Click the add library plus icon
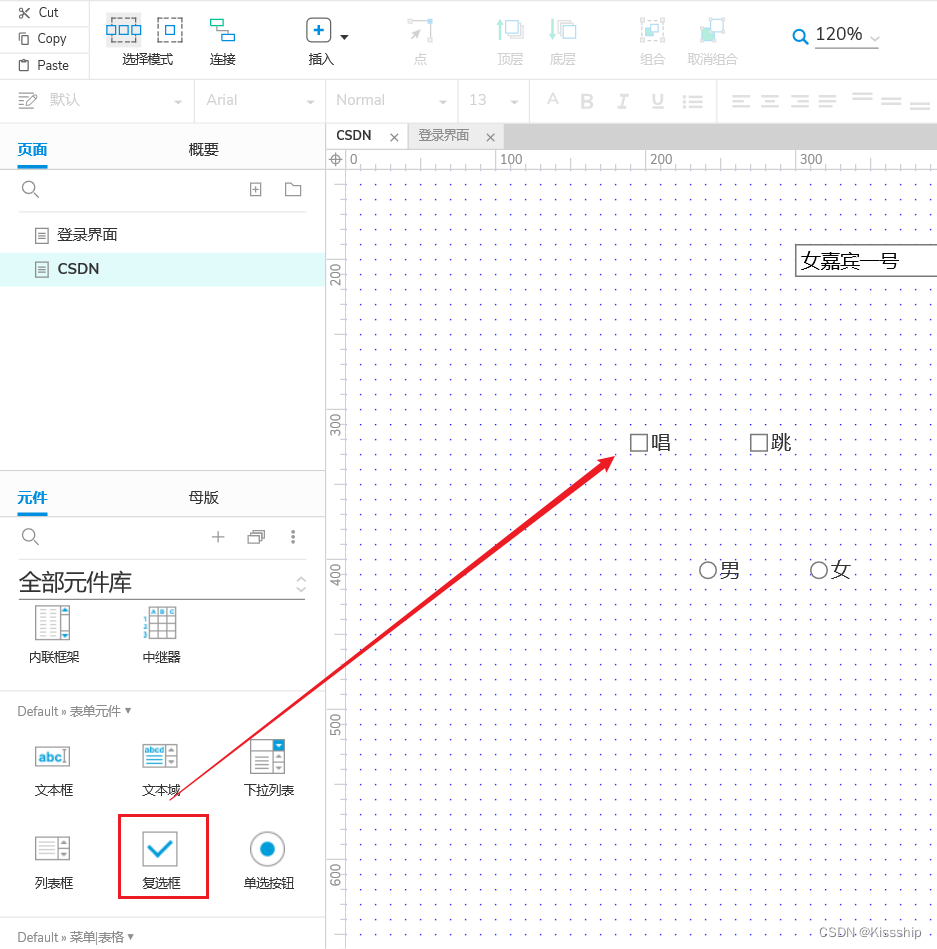 pyautogui.click(x=218, y=537)
